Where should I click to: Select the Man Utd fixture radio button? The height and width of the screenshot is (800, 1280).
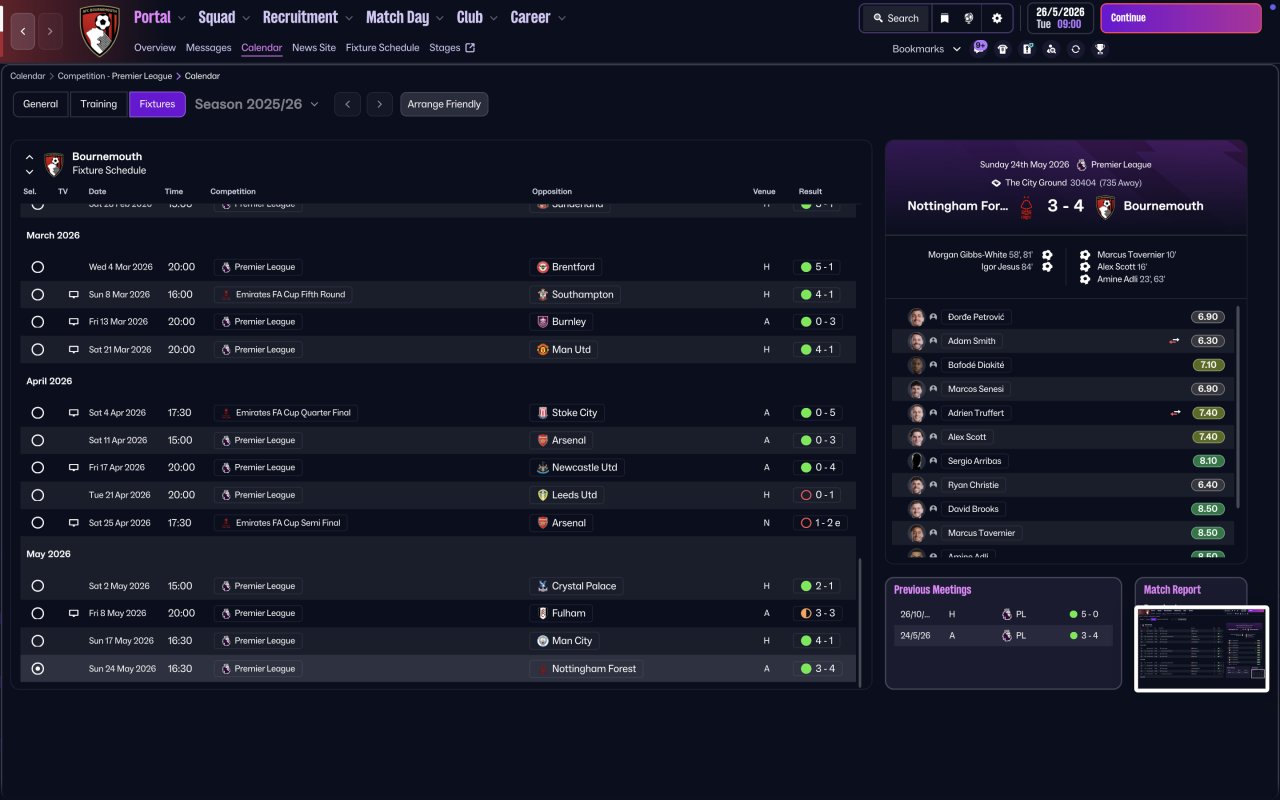38,350
